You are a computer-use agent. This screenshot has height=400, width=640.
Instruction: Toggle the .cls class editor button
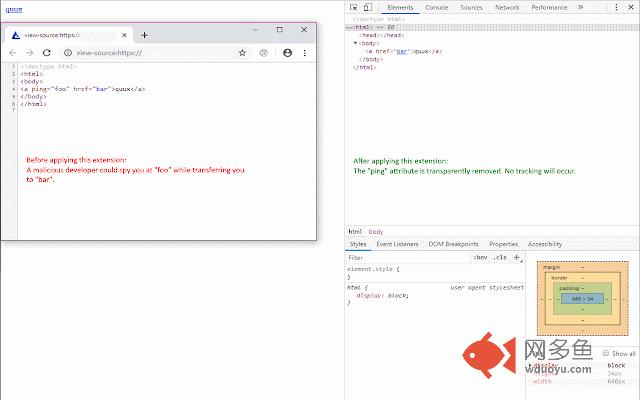[500, 258]
